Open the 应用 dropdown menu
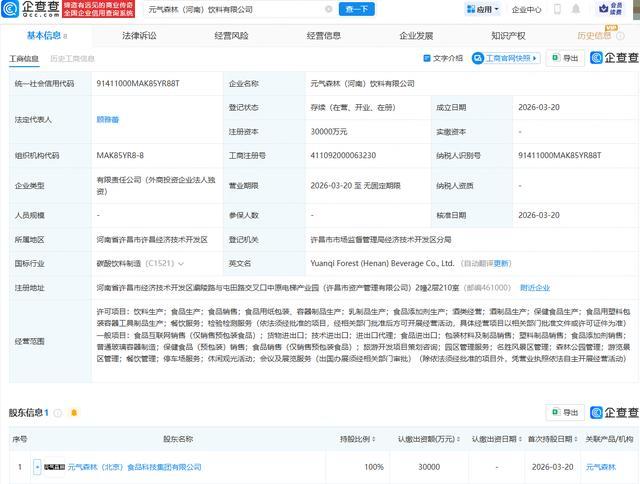The image size is (640, 484). pyautogui.click(x=483, y=9)
